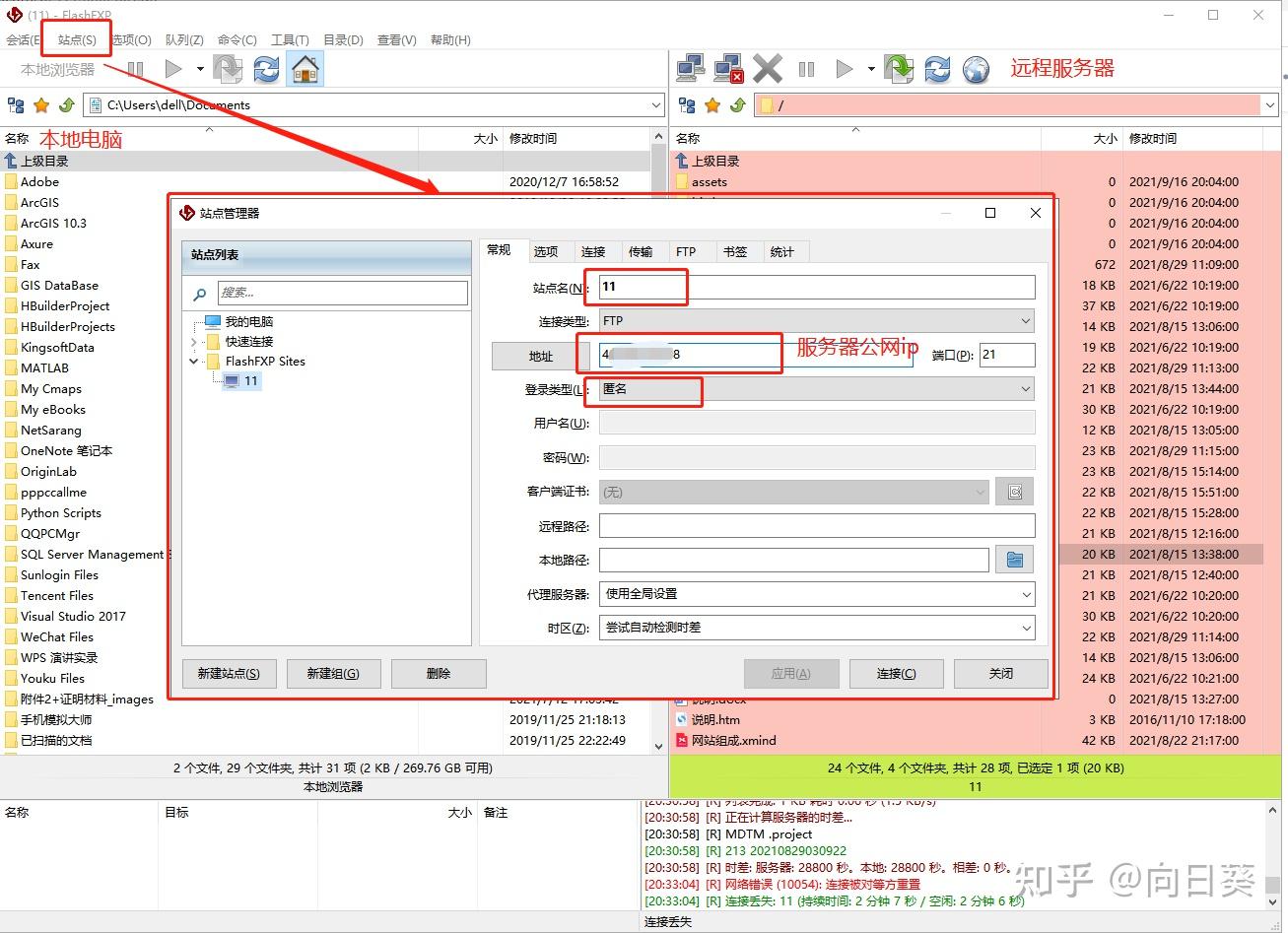Click local pane refresh icon
The height and width of the screenshot is (933, 1288).
point(266,69)
